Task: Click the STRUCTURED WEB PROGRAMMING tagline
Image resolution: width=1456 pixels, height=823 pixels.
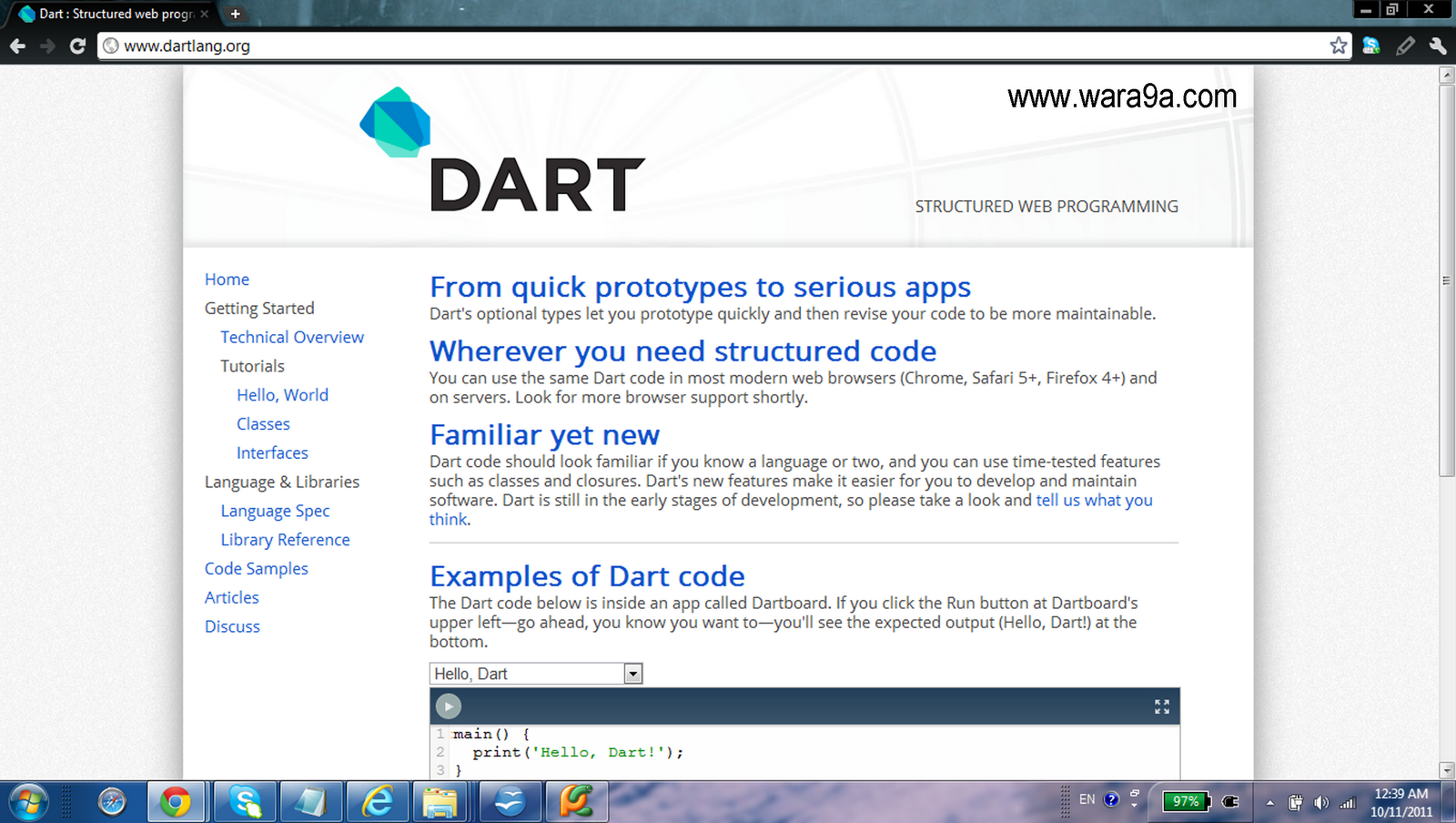Action: [x=1046, y=207]
